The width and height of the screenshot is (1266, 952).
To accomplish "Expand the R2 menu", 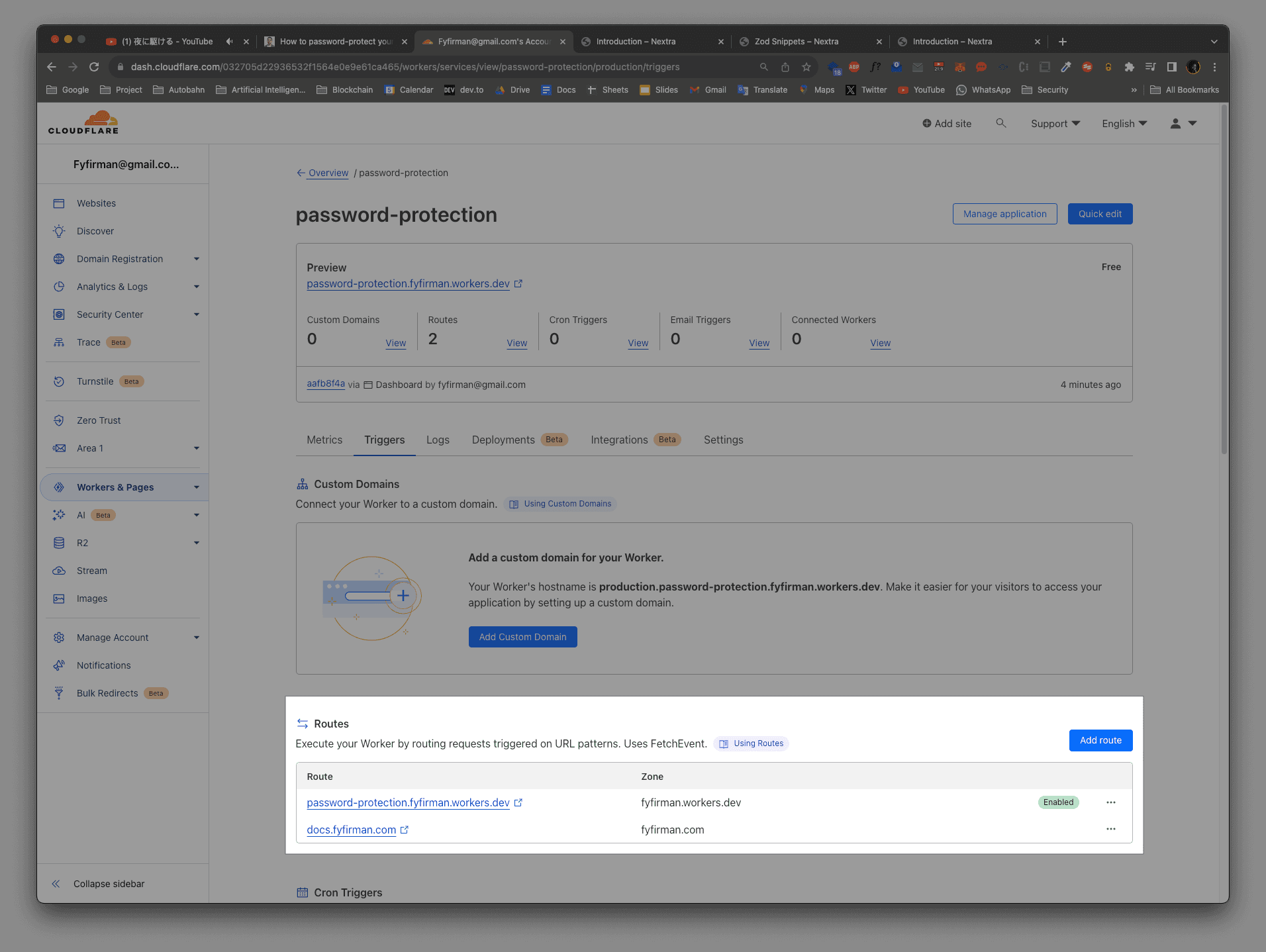I will tap(197, 543).
